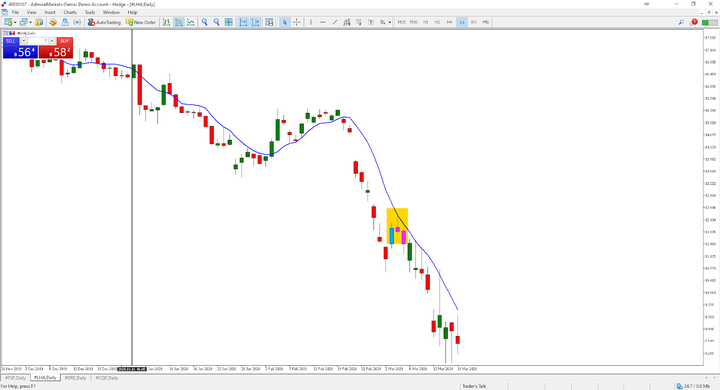This screenshot has height=390, width=720.
Task: Open the Help menu
Action: tap(132, 12)
